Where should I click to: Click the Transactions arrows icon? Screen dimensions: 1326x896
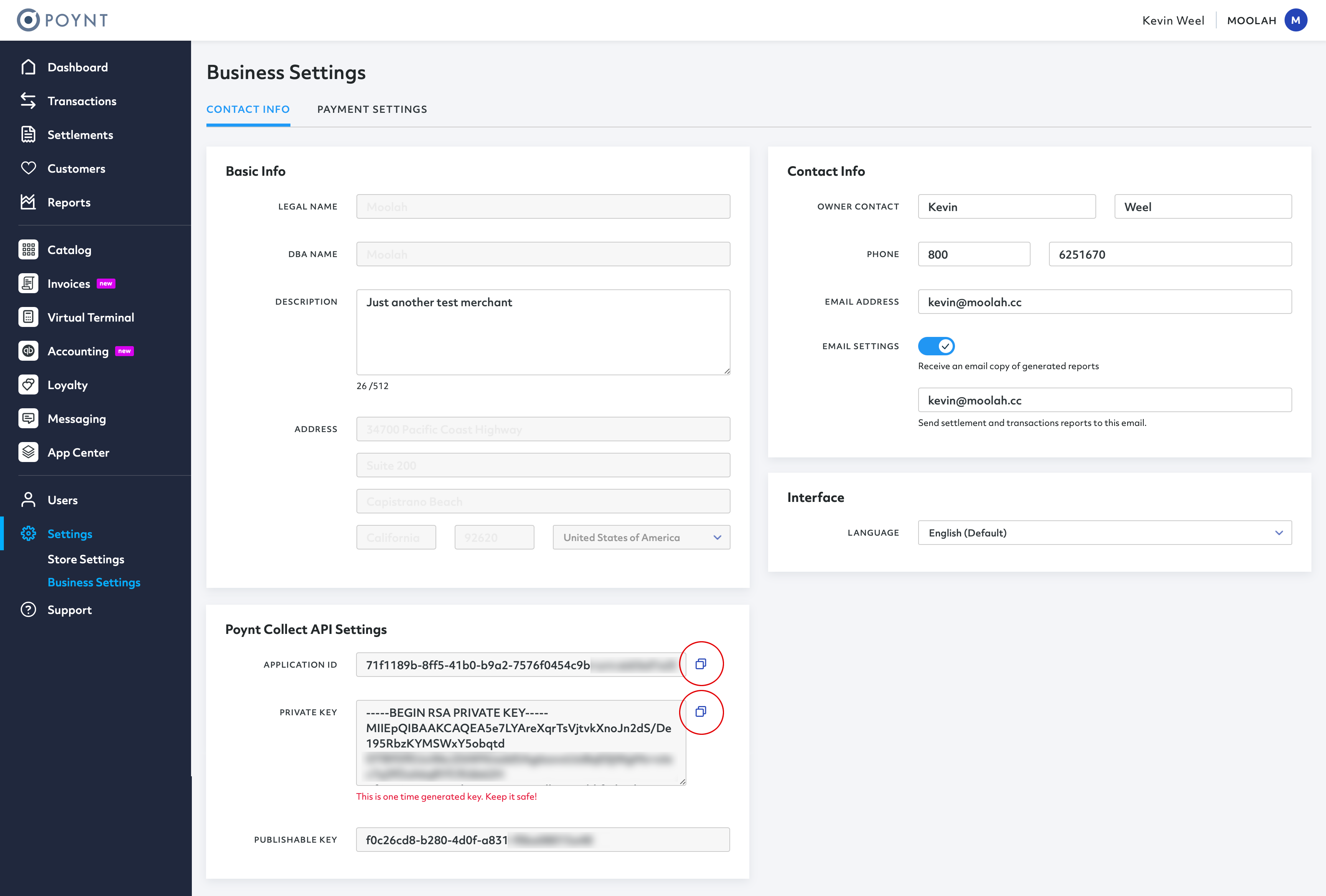point(28,101)
